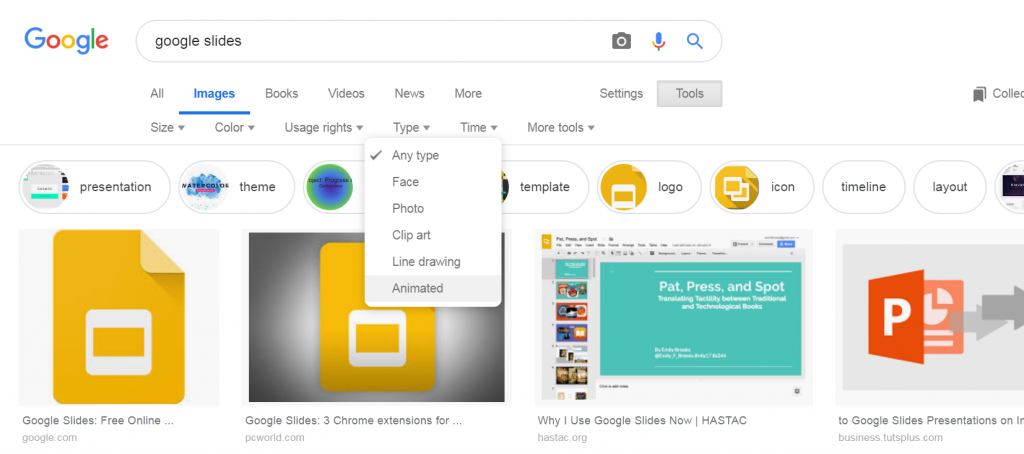Open search by image camera icon

tap(622, 41)
